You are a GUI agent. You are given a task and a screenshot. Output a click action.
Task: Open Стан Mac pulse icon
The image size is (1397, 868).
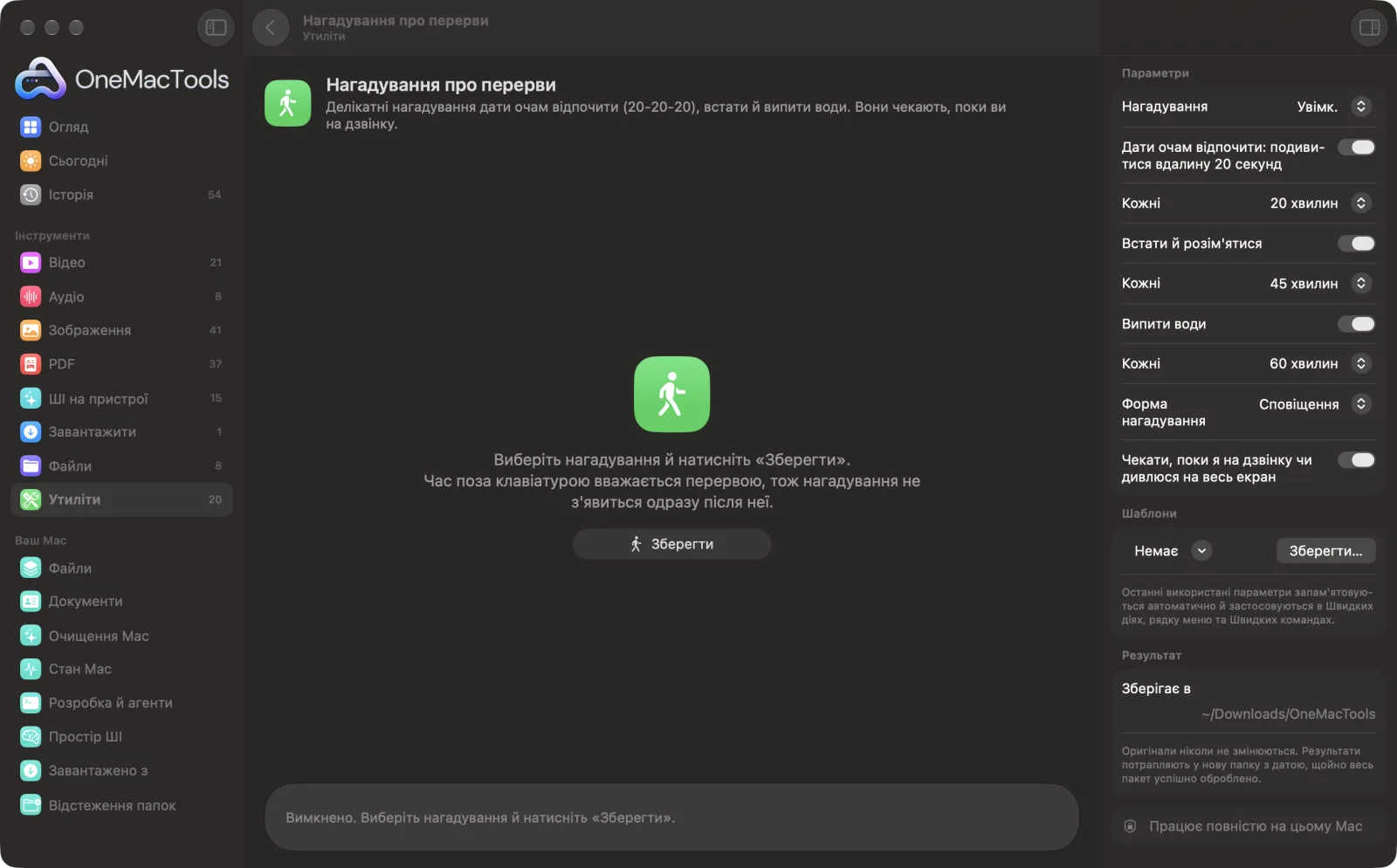tap(31, 669)
